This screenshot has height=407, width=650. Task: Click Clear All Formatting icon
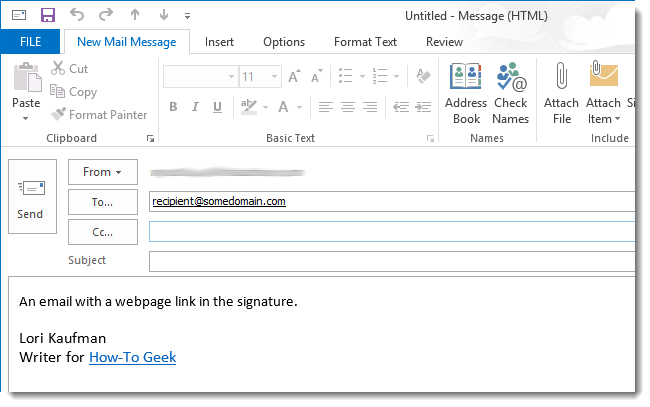click(x=423, y=76)
